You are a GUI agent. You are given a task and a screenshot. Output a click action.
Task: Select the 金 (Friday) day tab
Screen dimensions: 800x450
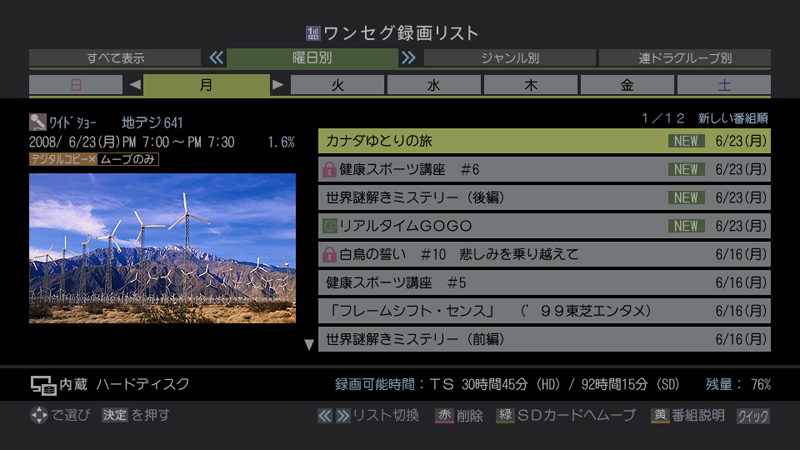[627, 85]
